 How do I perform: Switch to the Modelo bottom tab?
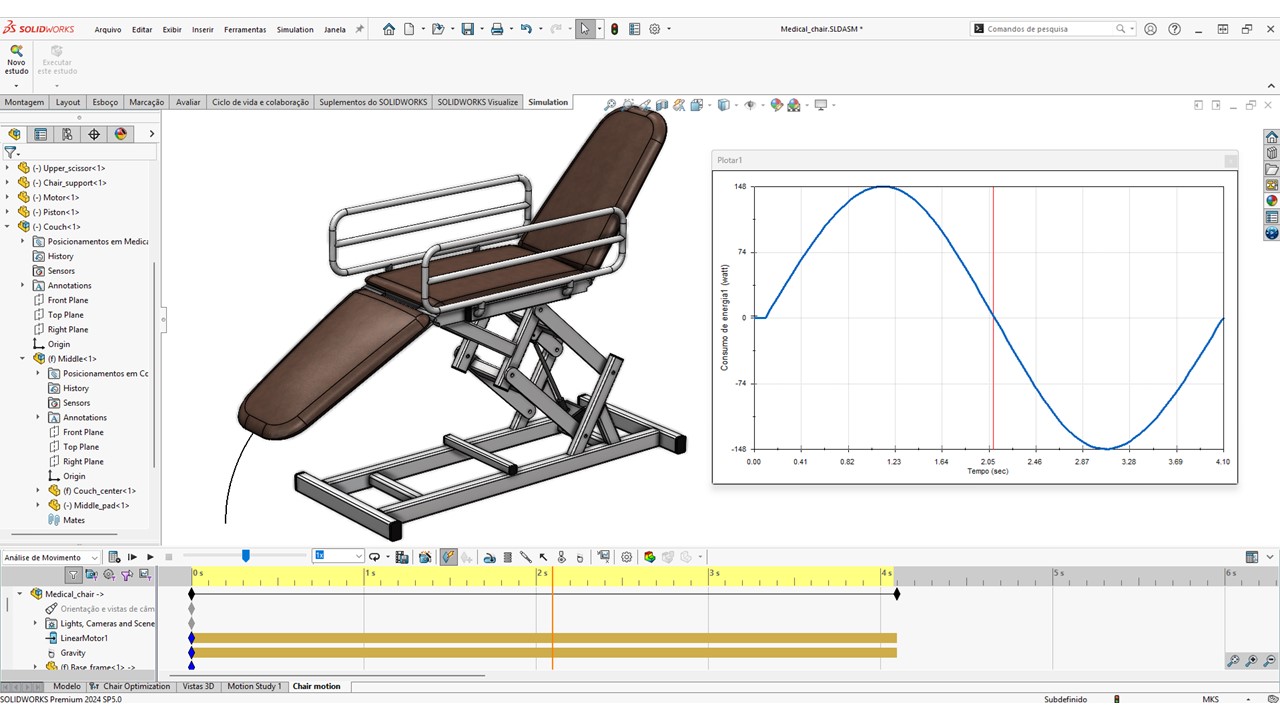67,687
